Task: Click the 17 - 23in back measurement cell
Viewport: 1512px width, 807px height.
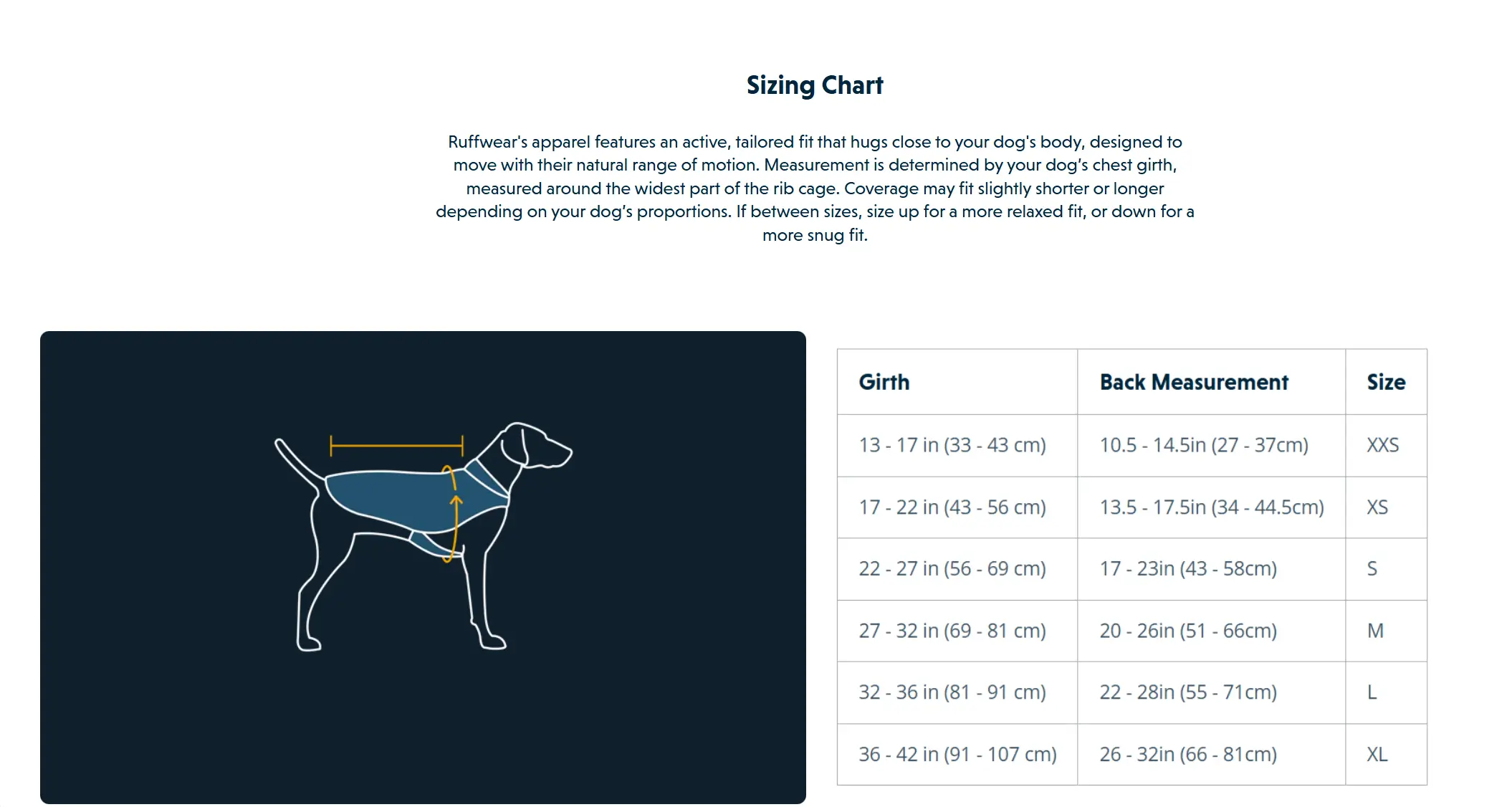Action: click(1188, 569)
